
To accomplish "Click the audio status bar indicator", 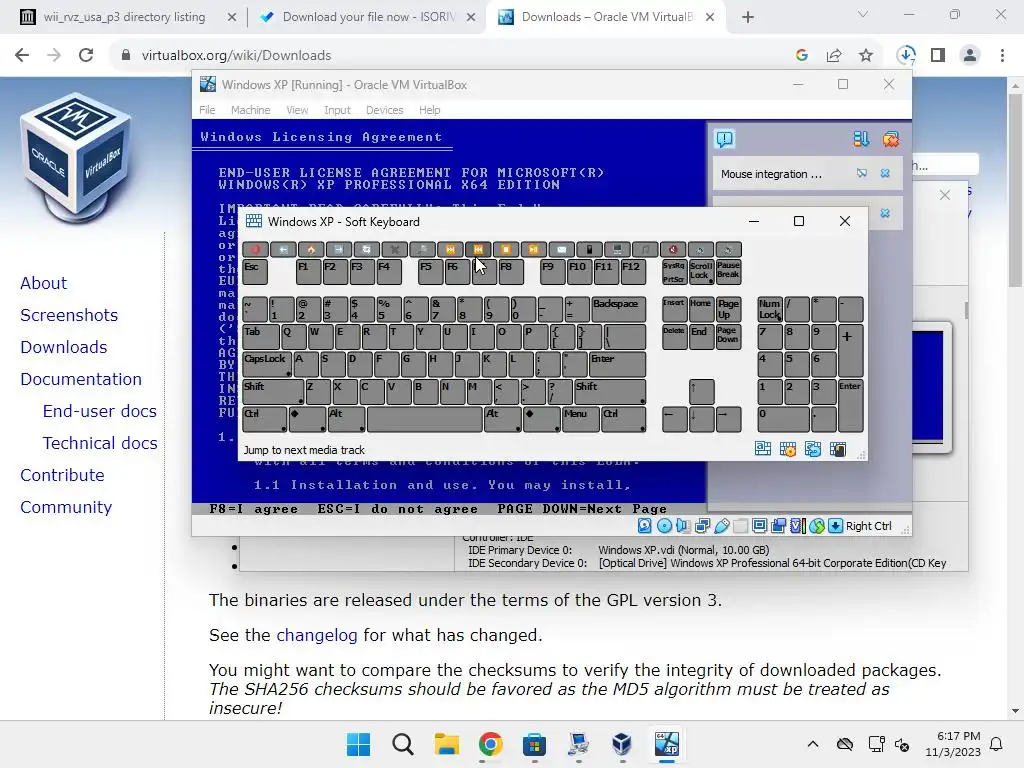I will [x=683, y=526].
